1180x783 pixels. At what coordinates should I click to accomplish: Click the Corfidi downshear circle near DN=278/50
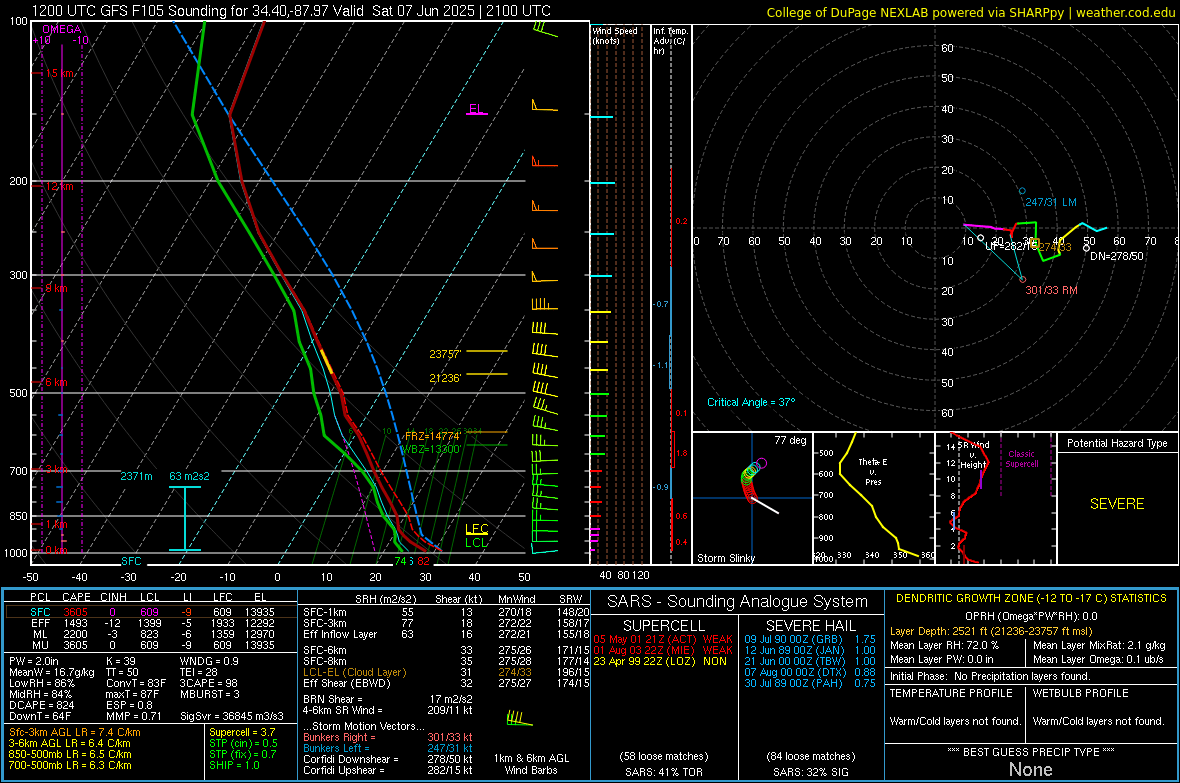pos(1086,248)
